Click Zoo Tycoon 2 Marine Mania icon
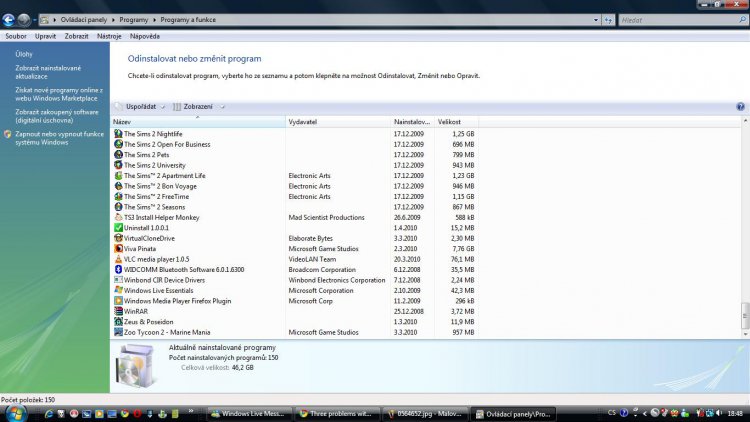 coord(118,332)
